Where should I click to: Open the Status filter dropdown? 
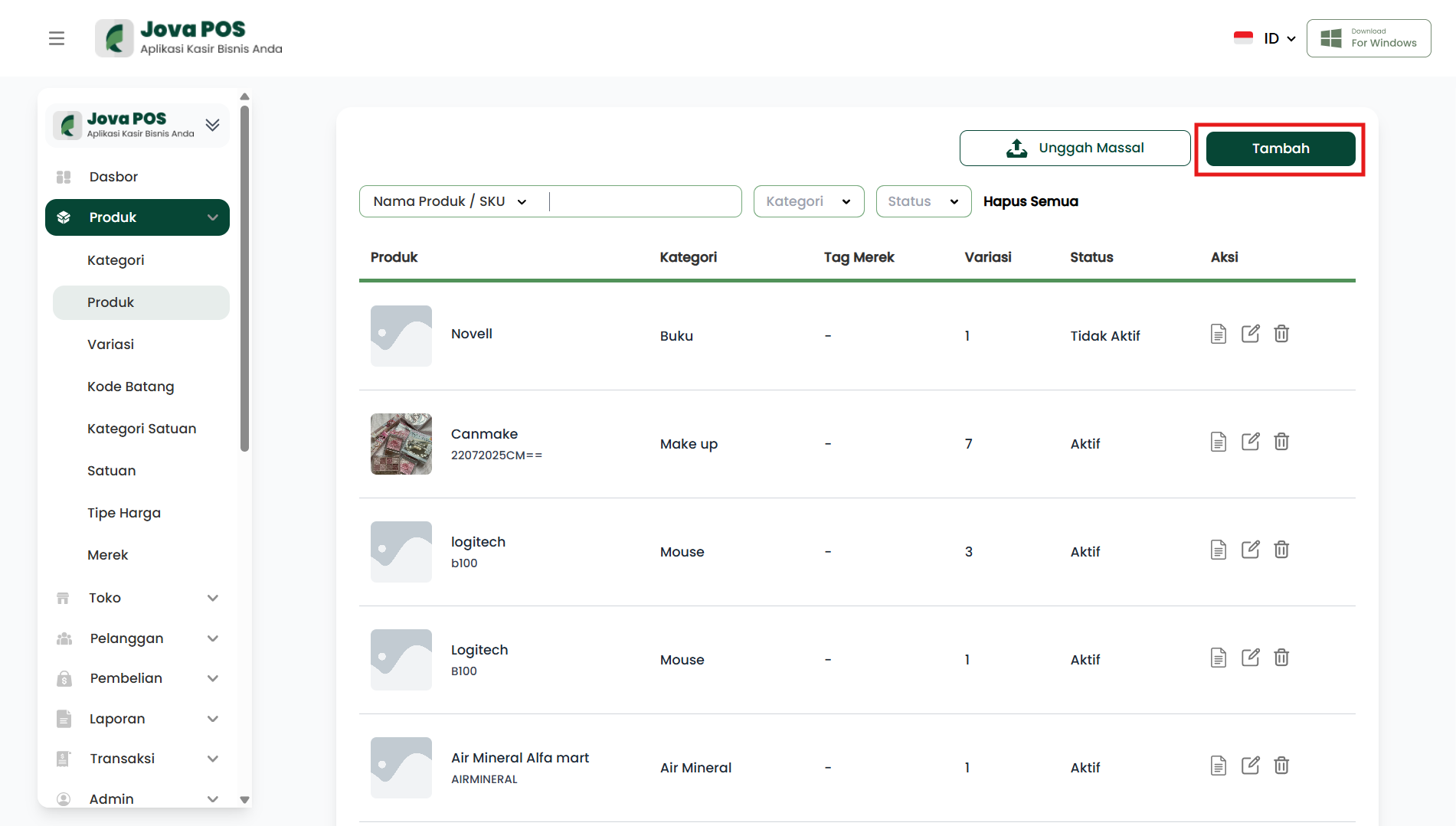923,201
